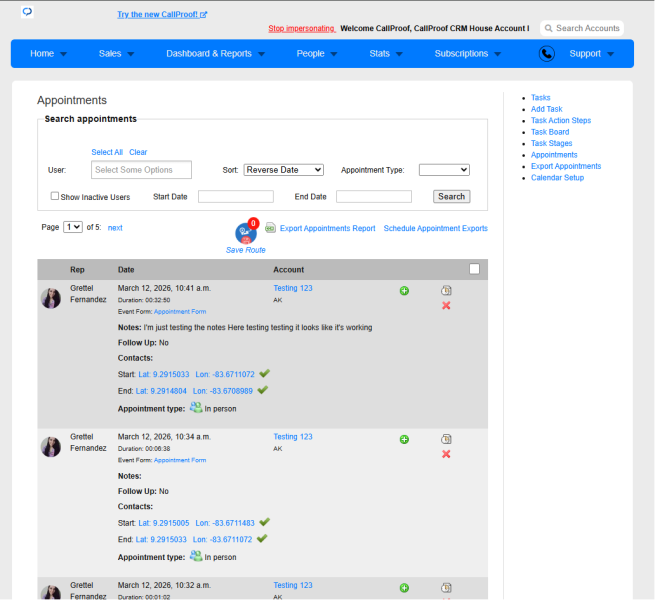
Task: Click Schedule Appointment Exports link
Action: click(436, 228)
